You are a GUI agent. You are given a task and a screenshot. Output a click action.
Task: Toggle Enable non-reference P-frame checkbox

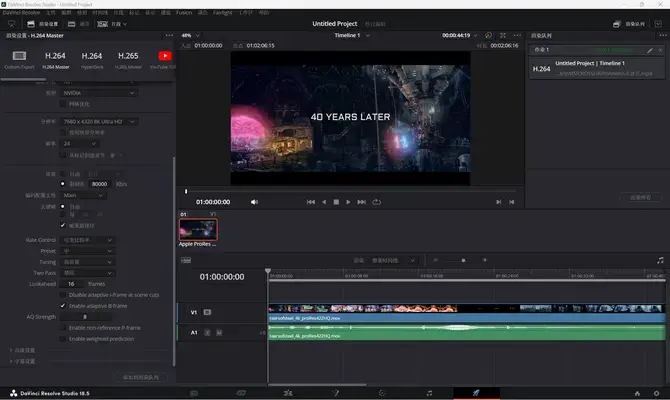click(63, 328)
